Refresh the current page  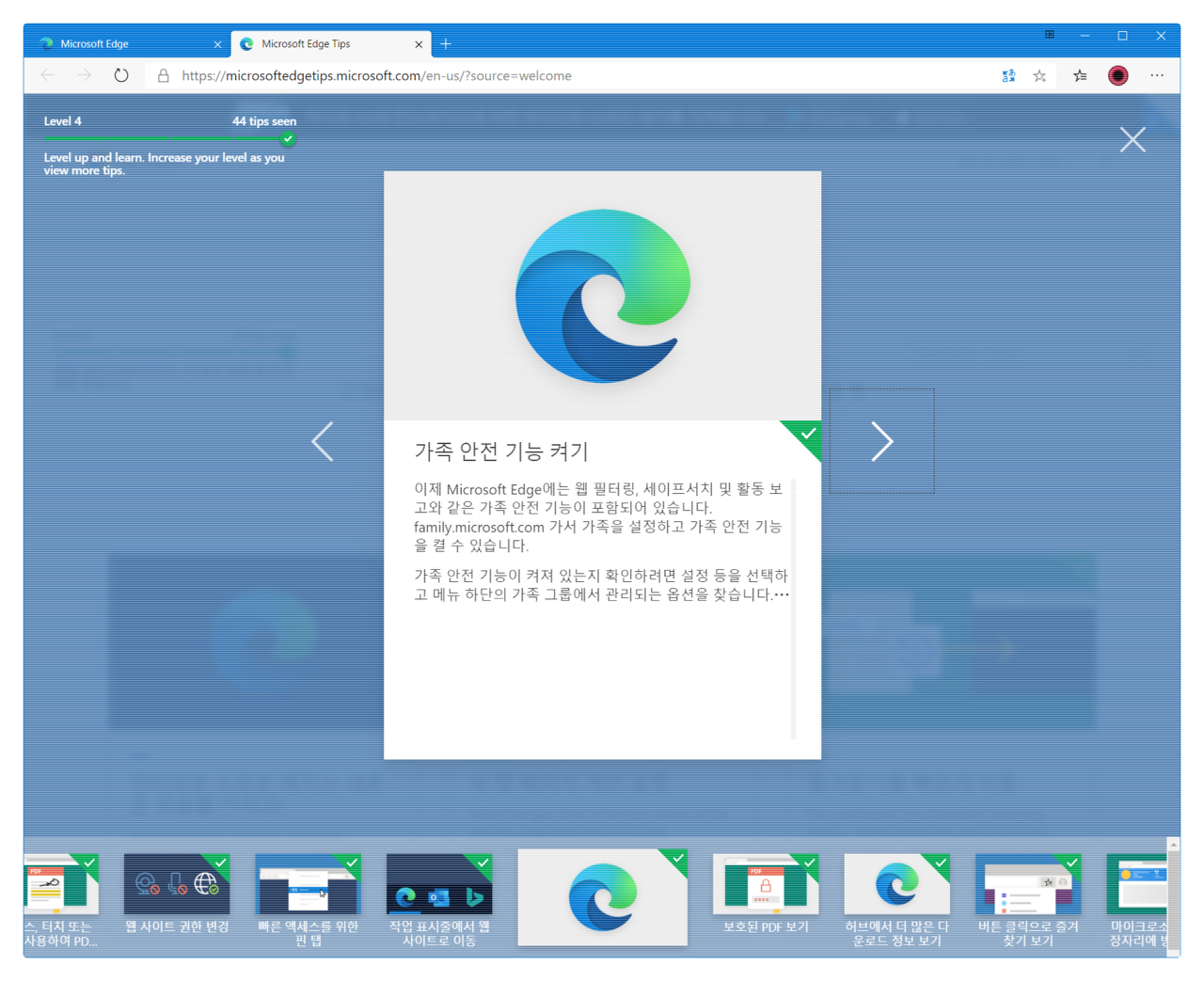pos(121,75)
